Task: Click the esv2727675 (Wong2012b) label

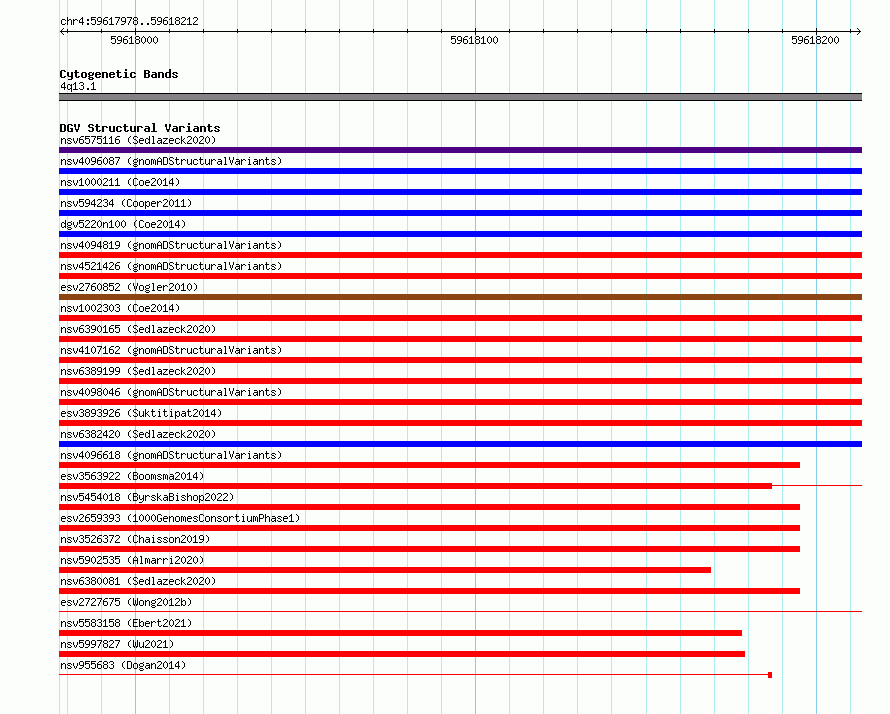Action: [x=126, y=602]
